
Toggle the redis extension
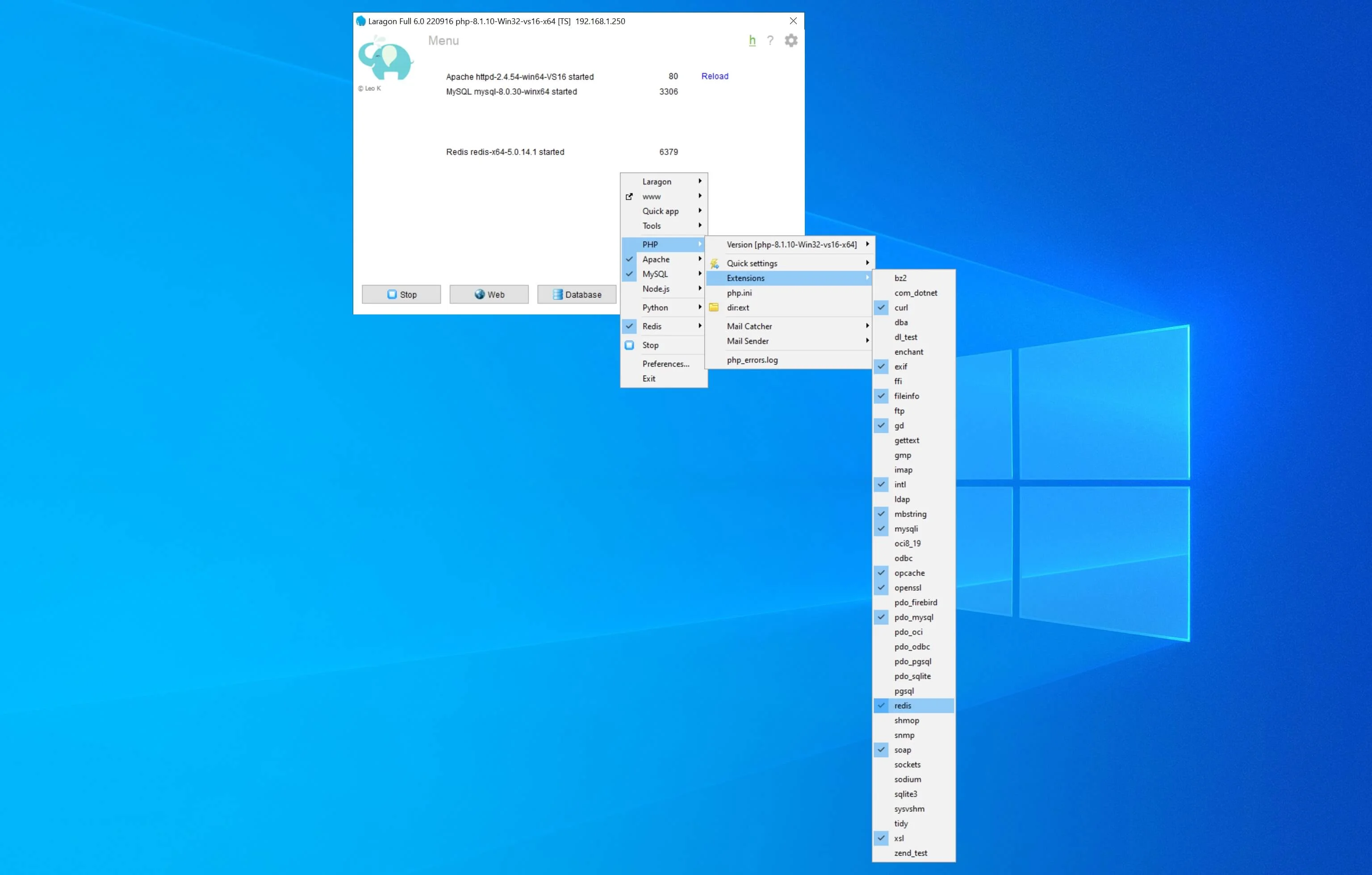(x=914, y=706)
